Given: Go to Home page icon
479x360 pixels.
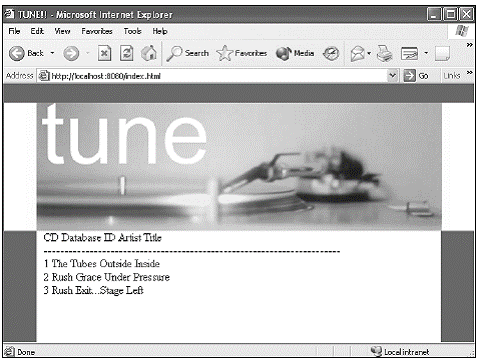Looking at the screenshot, I should (149, 53).
